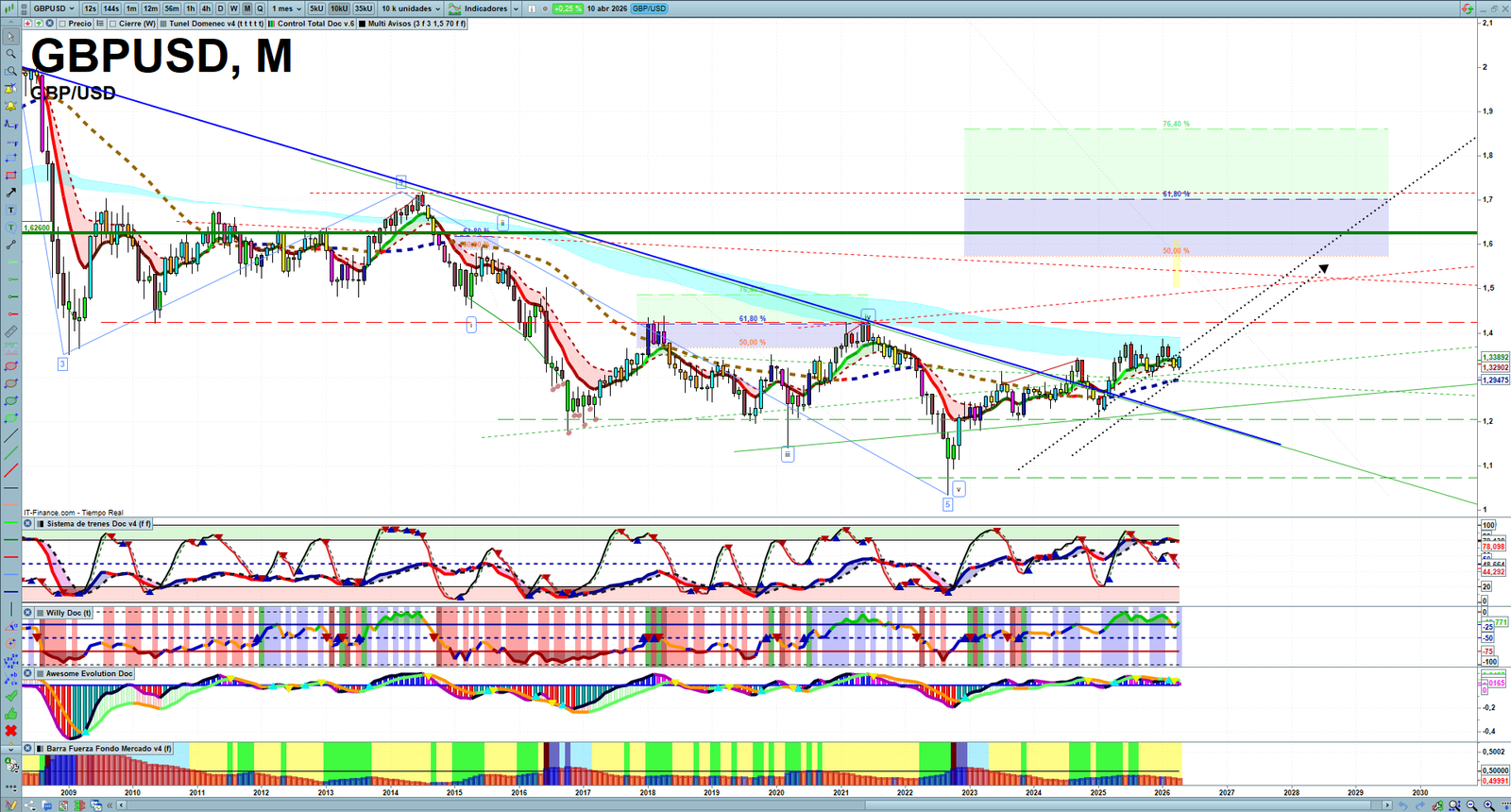Click the alert bell icon in sidebar
The height and width of the screenshot is (812, 1511).
(11, 107)
